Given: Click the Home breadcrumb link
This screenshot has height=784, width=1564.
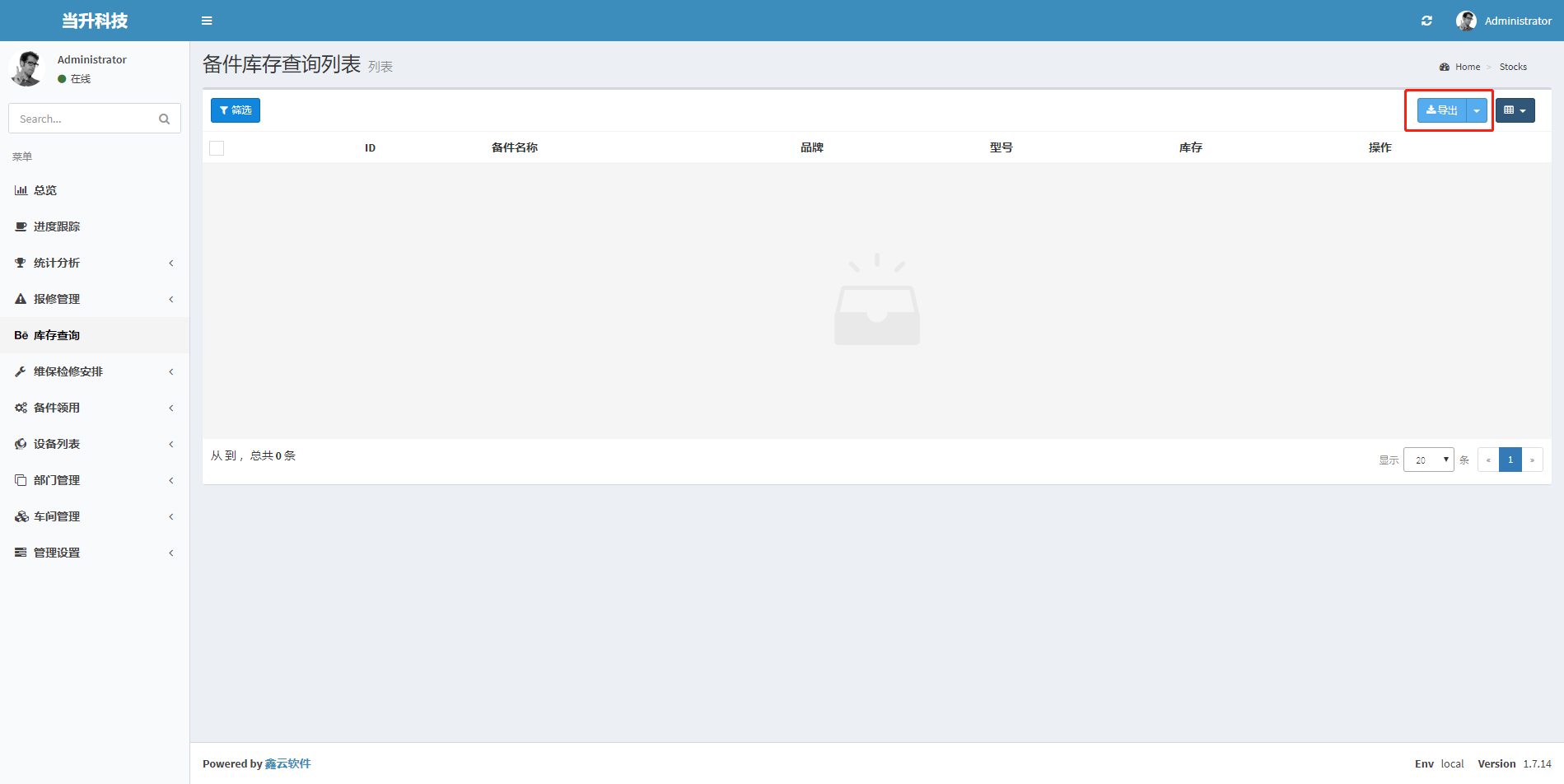Looking at the screenshot, I should coord(1467,67).
